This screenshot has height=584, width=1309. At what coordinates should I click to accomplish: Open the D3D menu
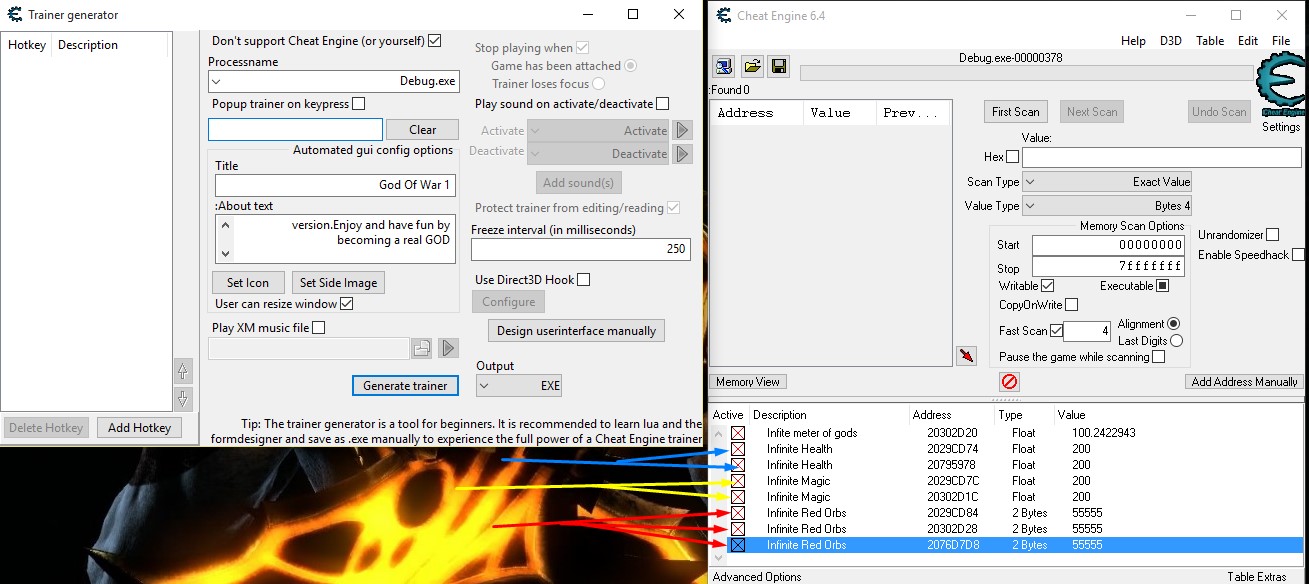[1170, 41]
